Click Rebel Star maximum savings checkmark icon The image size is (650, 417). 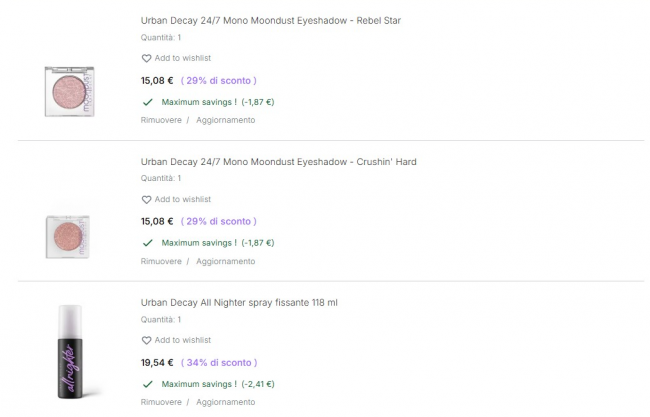147,102
